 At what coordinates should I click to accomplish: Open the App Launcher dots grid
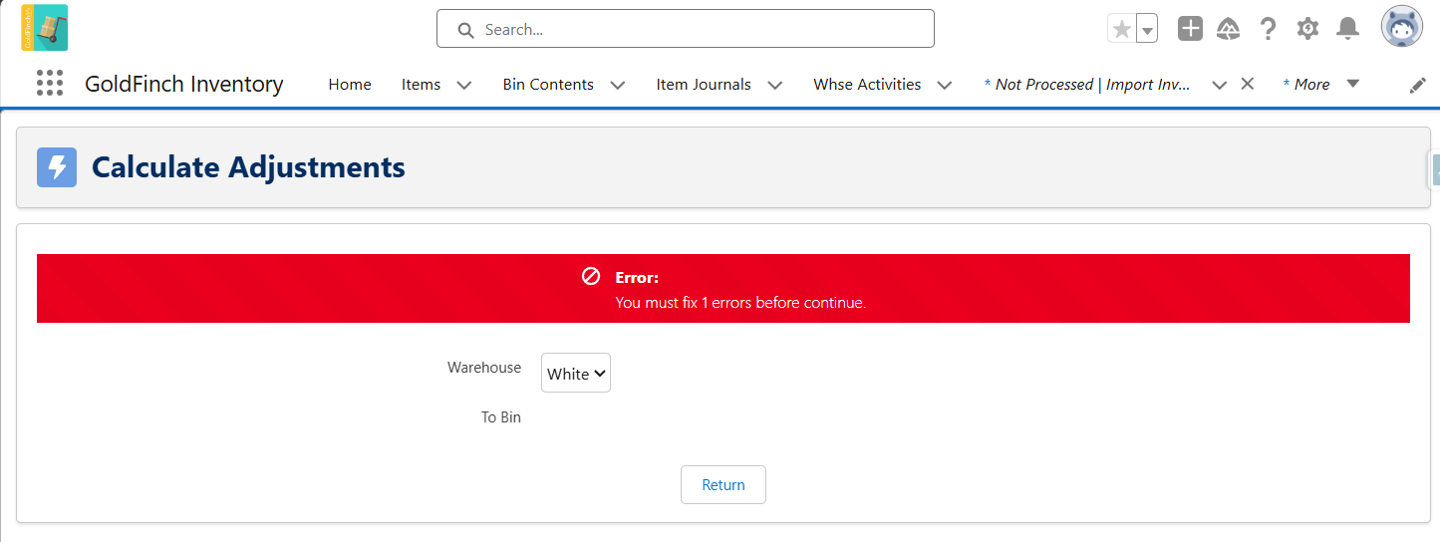tap(50, 84)
